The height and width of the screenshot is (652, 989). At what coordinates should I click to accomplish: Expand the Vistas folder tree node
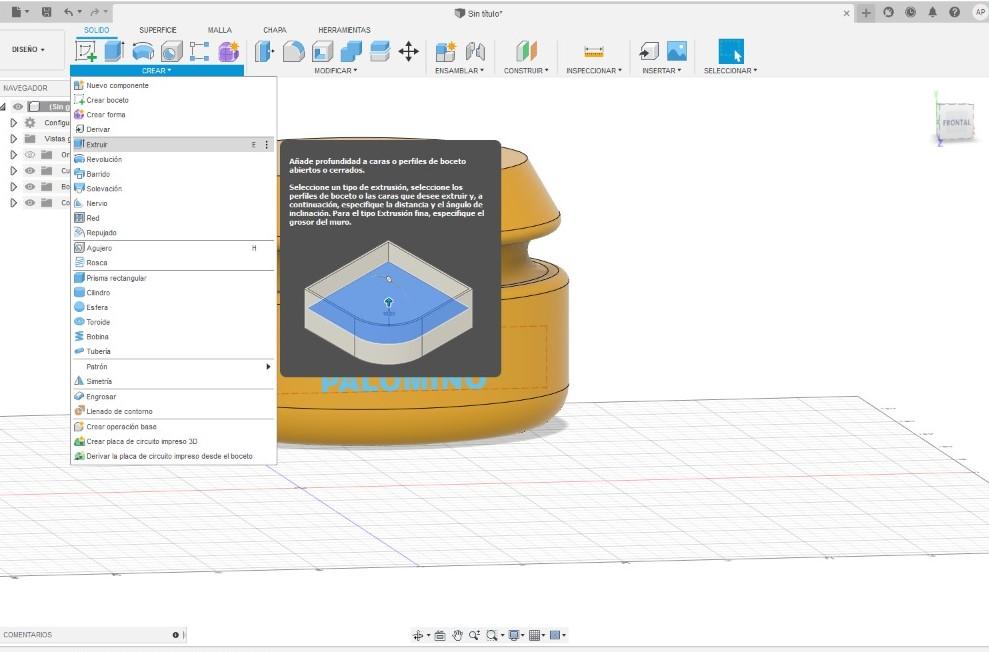(13, 138)
